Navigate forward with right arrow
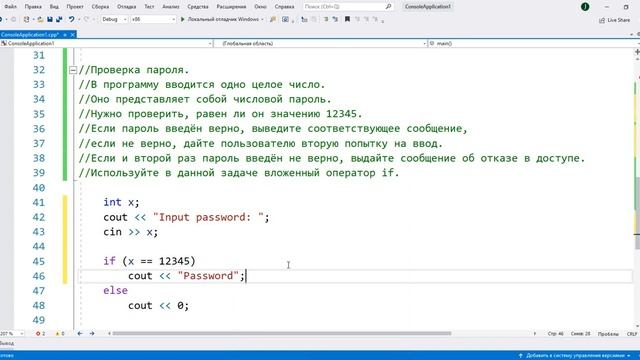This screenshot has height=360, width=640. click(92, 333)
